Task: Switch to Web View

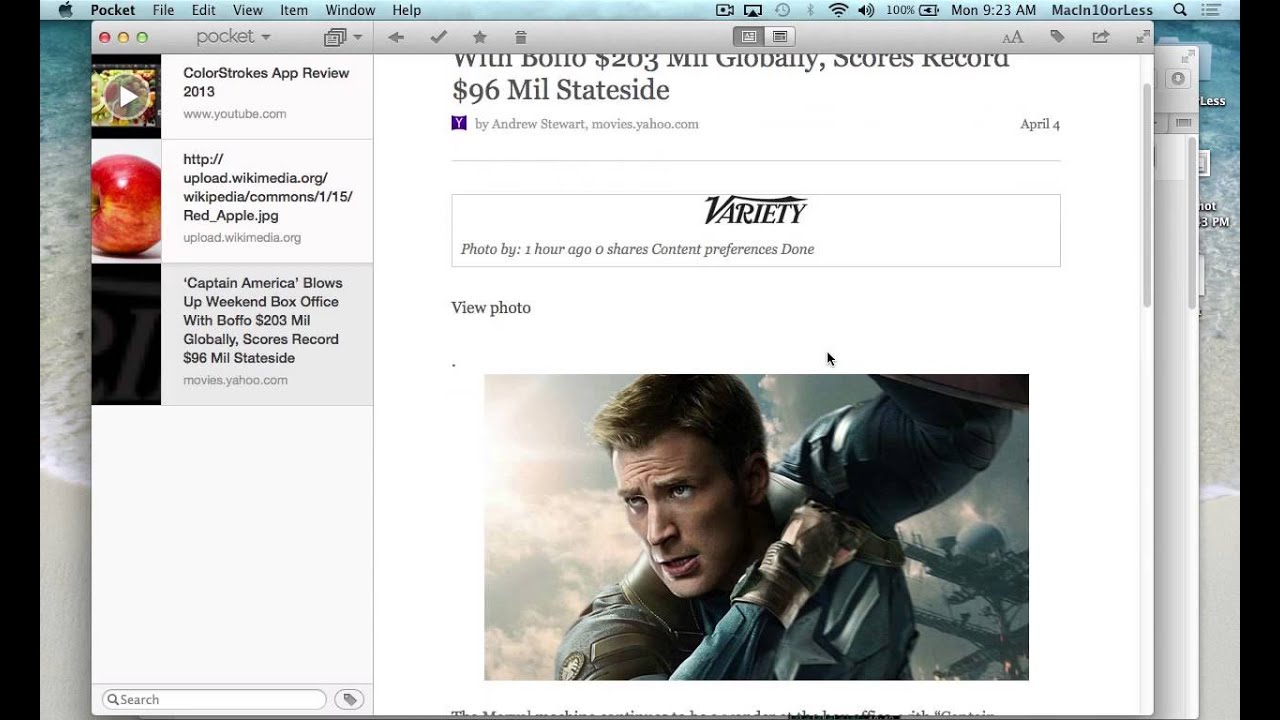Action: tap(780, 37)
